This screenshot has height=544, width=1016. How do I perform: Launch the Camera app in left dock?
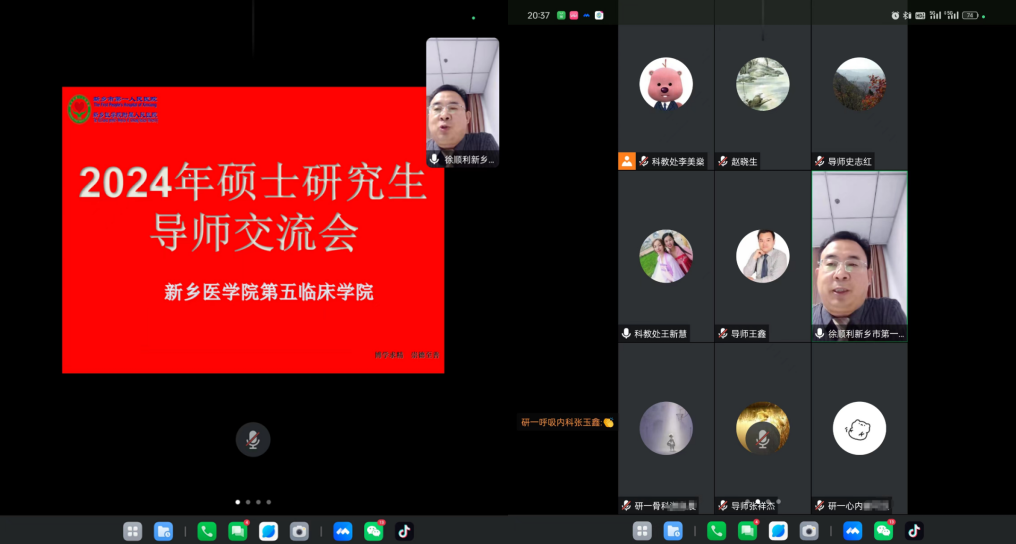pyautogui.click(x=299, y=532)
